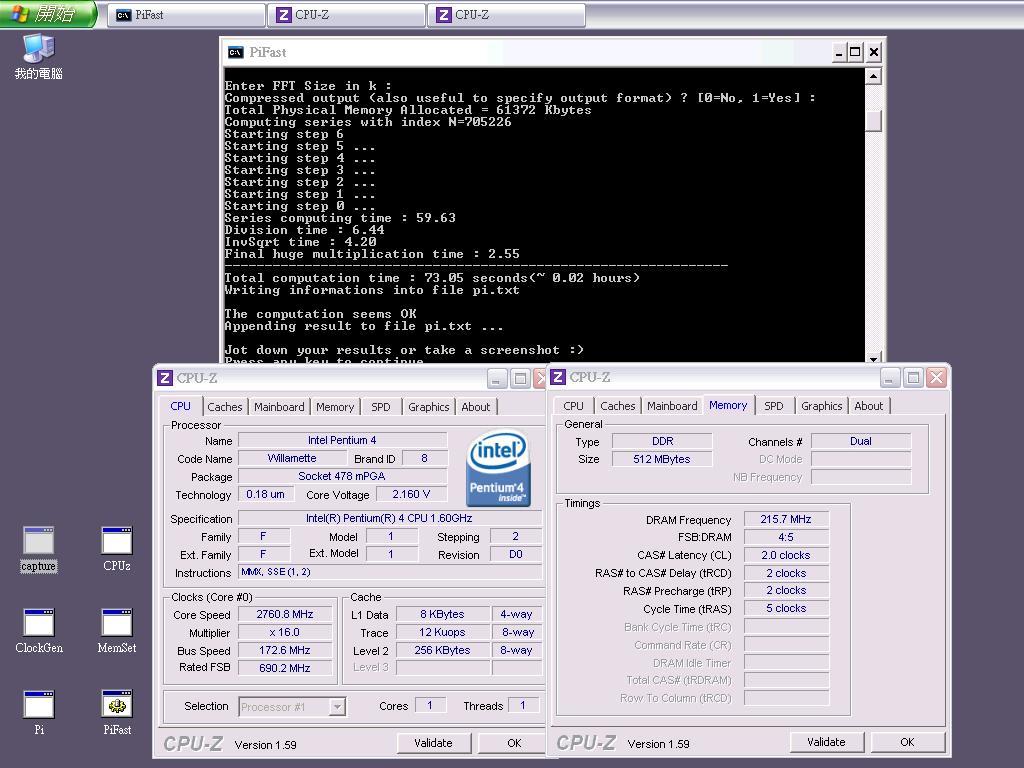Open the Graphics tab in left CPU-Z window
This screenshot has height=768, width=1024.
[428, 407]
